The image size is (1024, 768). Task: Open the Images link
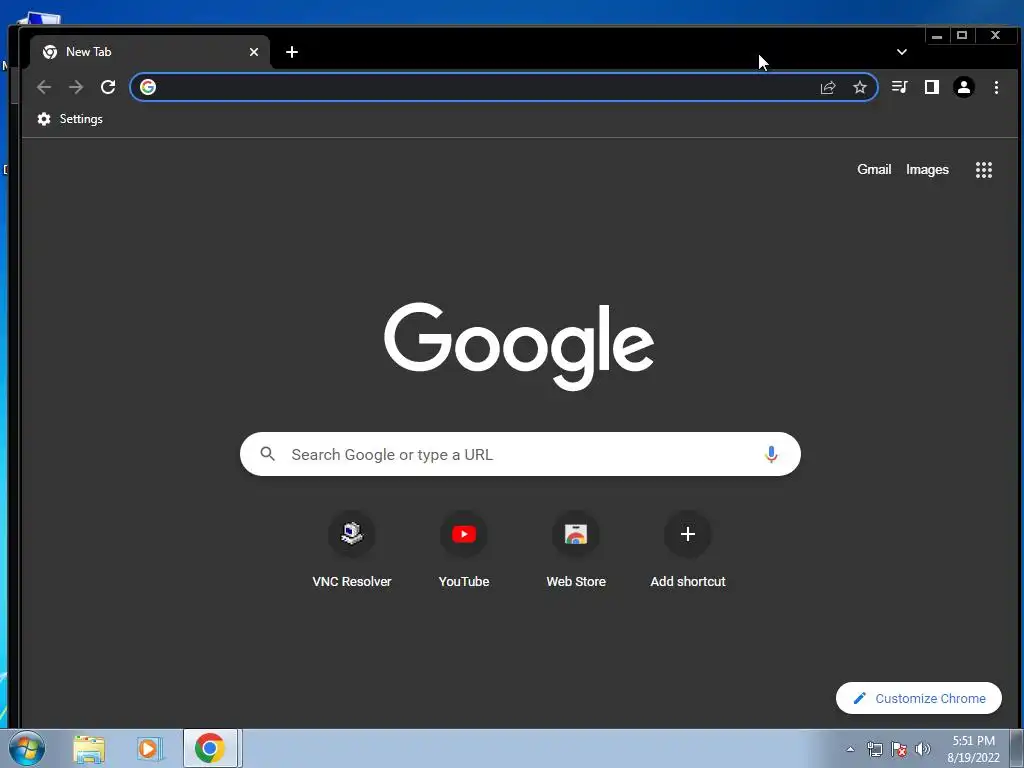coord(927,170)
